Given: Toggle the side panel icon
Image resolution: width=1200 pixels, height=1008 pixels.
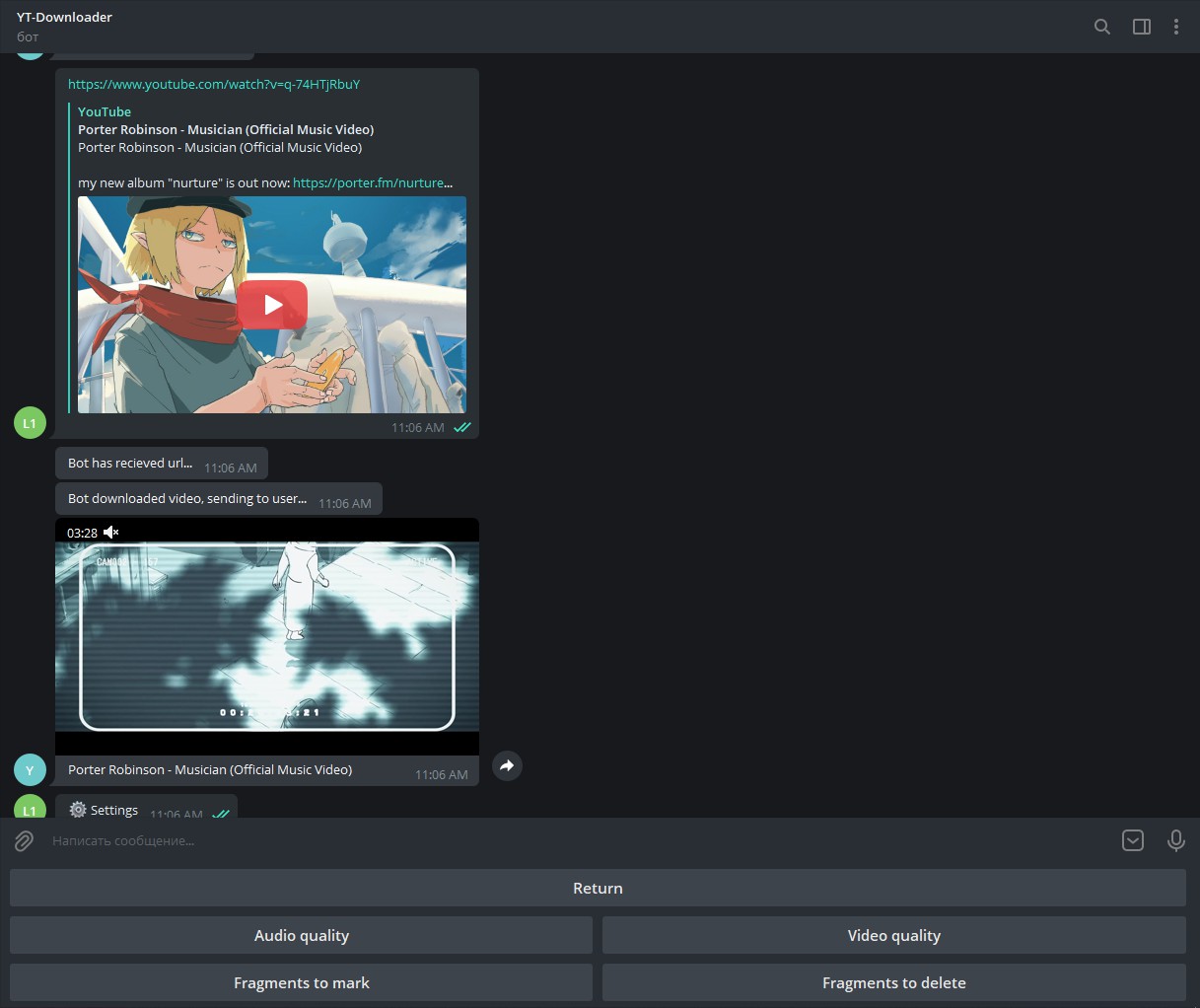Looking at the screenshot, I should [1142, 27].
